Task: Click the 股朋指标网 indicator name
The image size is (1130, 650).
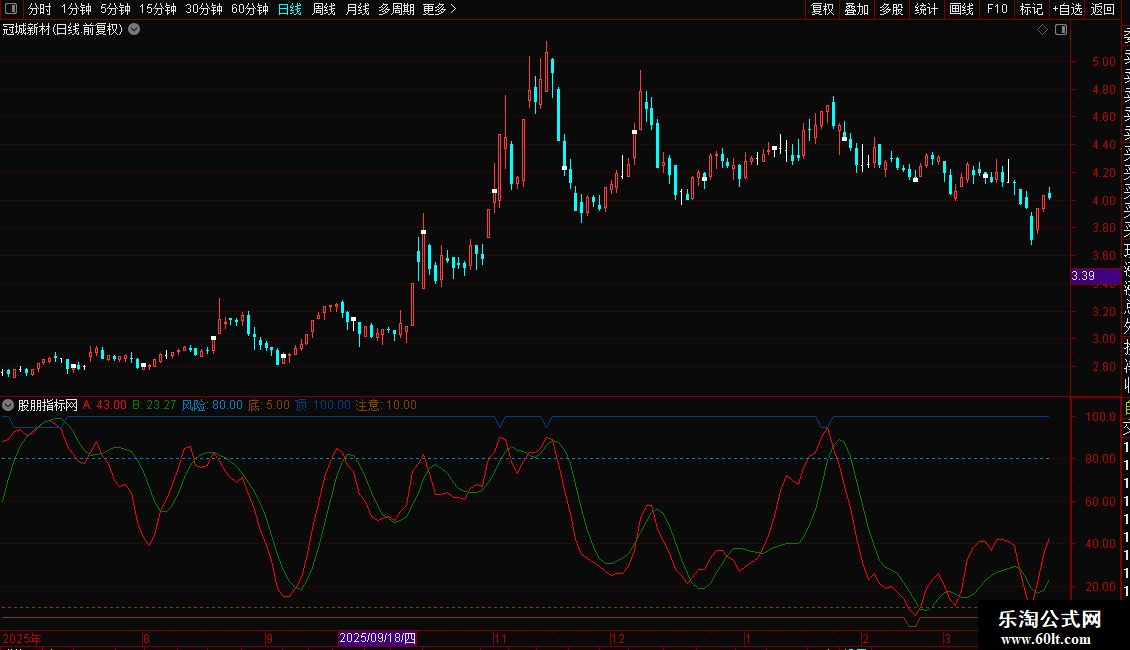Action: (48, 405)
